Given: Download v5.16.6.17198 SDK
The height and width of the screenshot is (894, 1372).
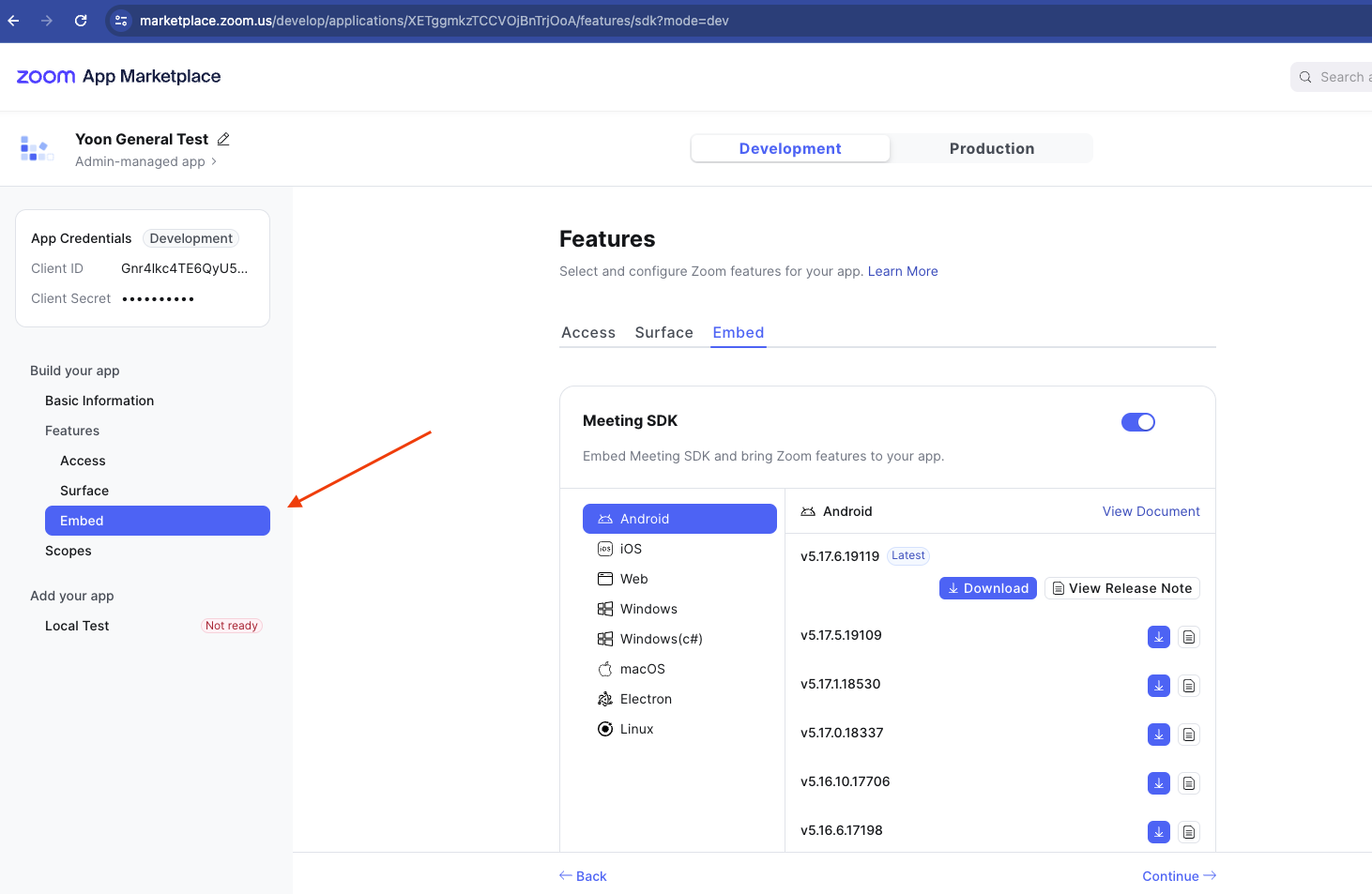Looking at the screenshot, I should (1159, 832).
